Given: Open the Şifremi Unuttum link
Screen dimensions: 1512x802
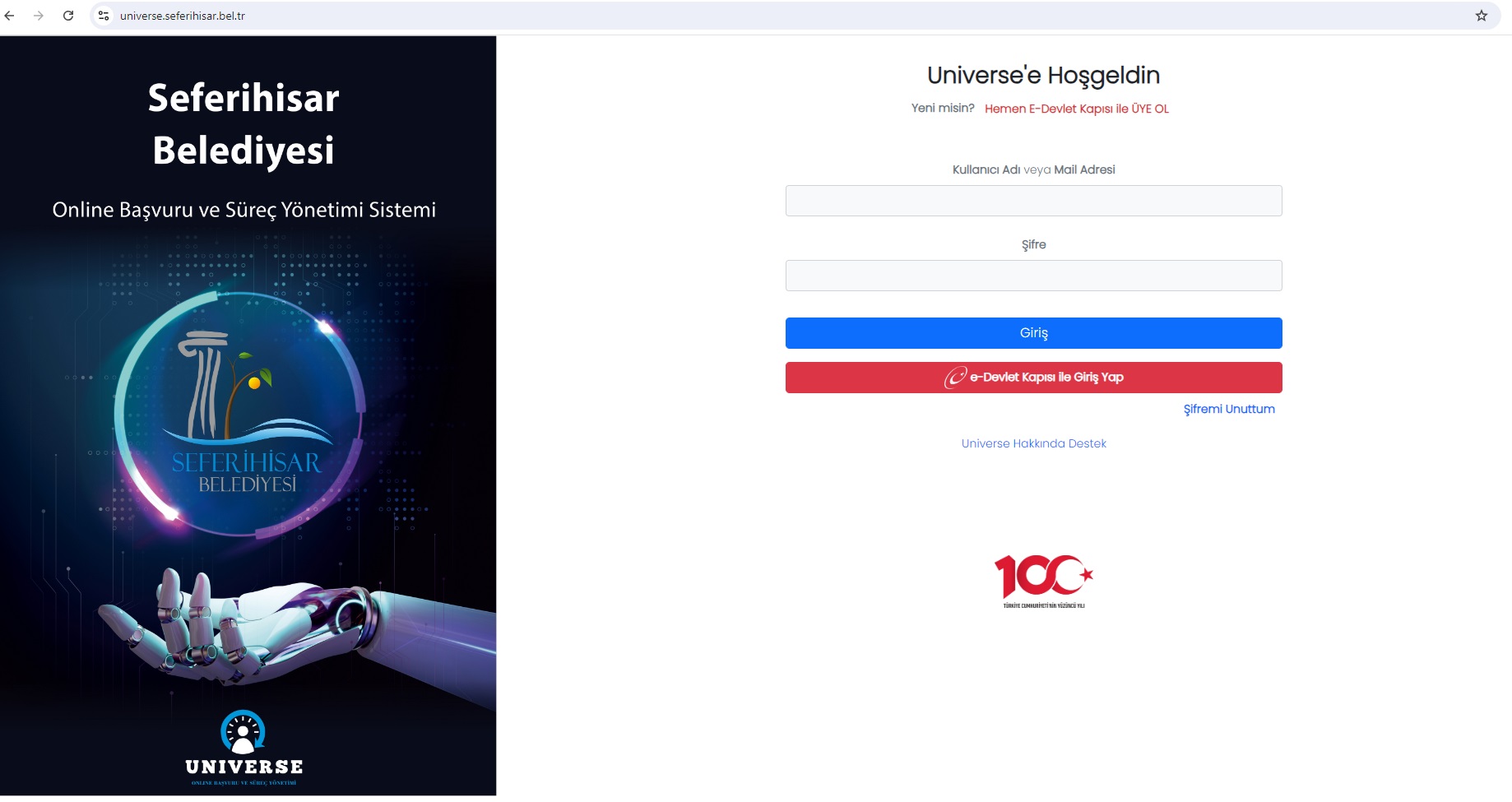Looking at the screenshot, I should [x=1229, y=409].
